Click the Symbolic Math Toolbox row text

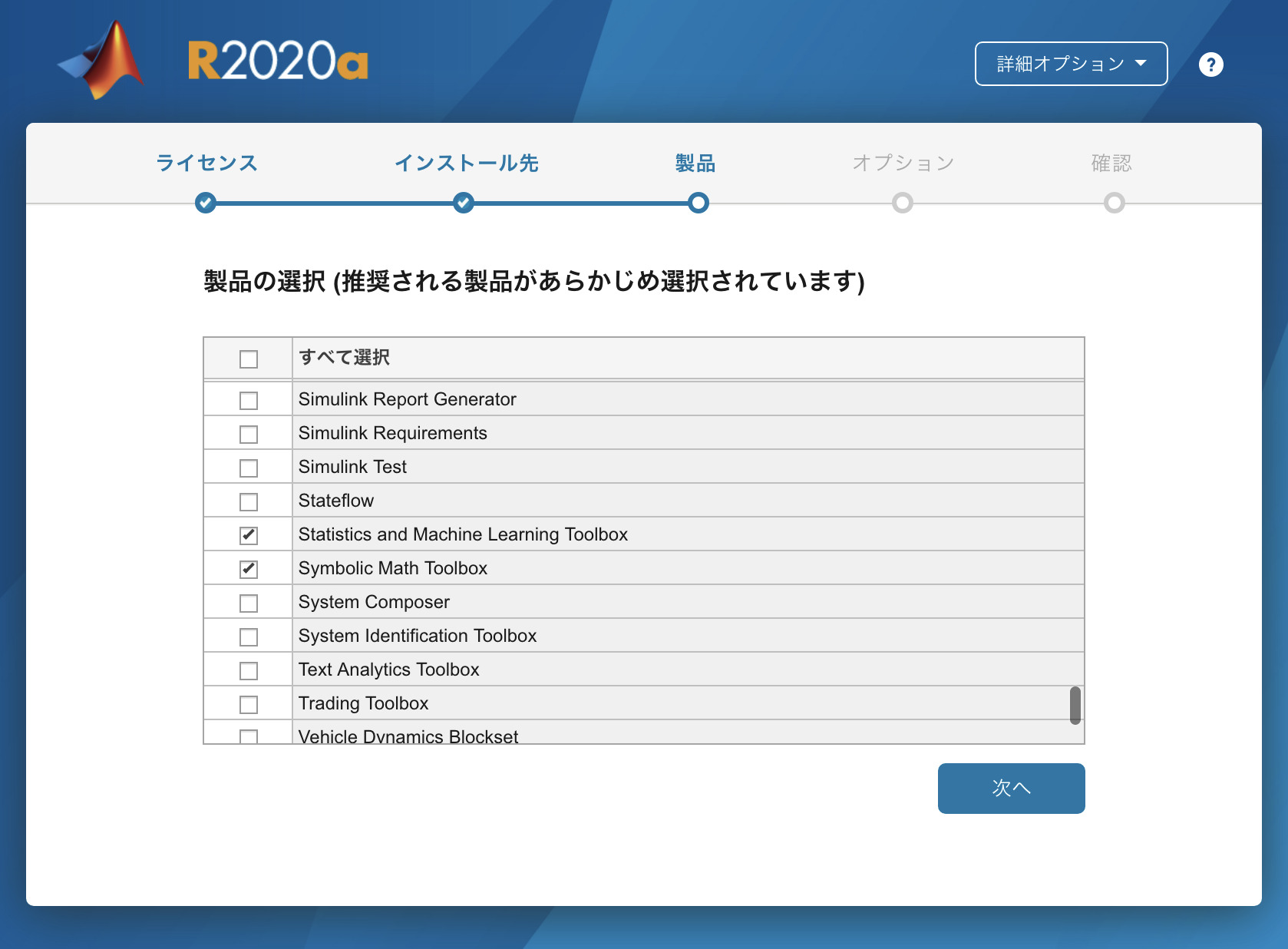[x=393, y=568]
